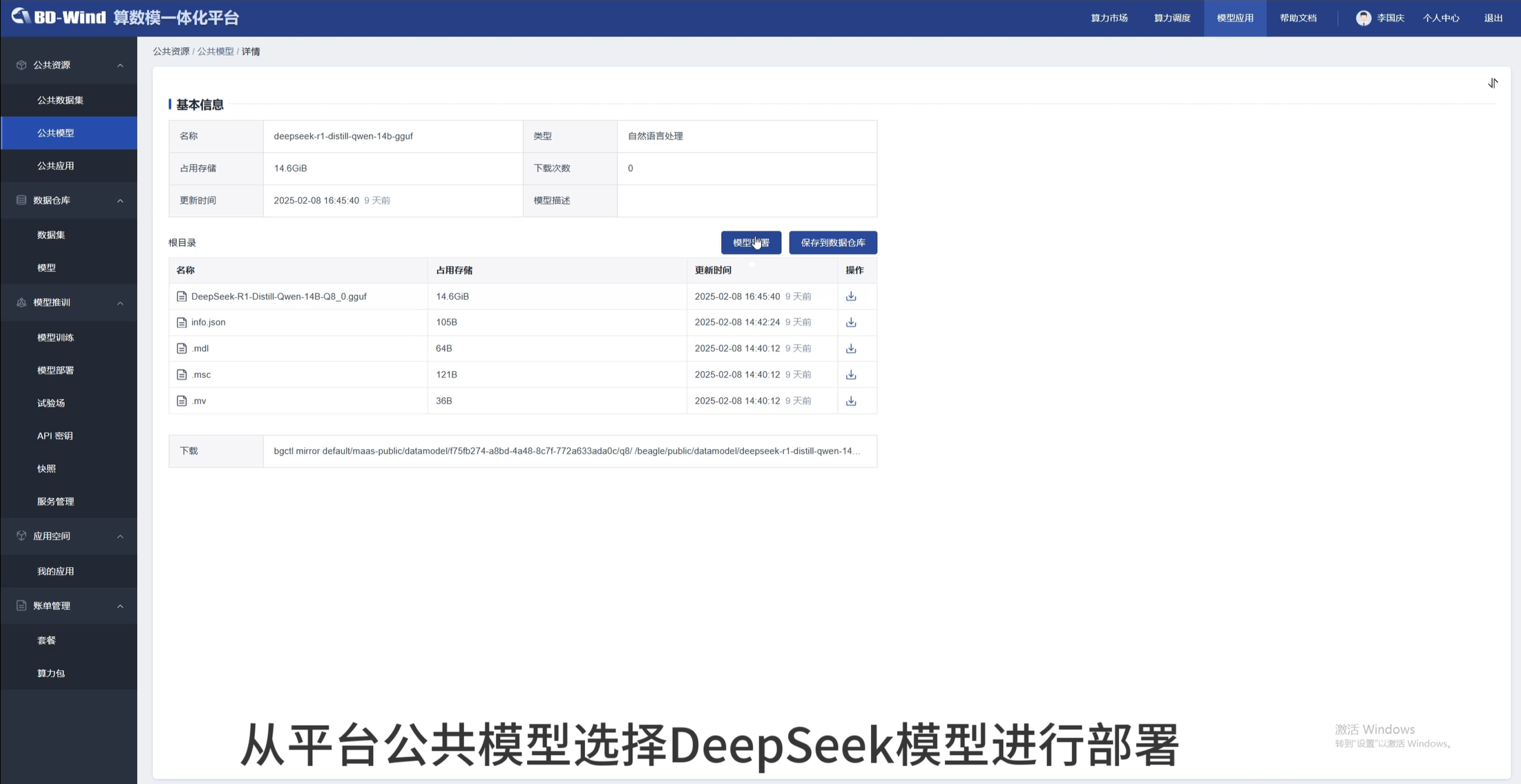
Task: Open 公共数据集 in the sidebar
Action: [60, 100]
